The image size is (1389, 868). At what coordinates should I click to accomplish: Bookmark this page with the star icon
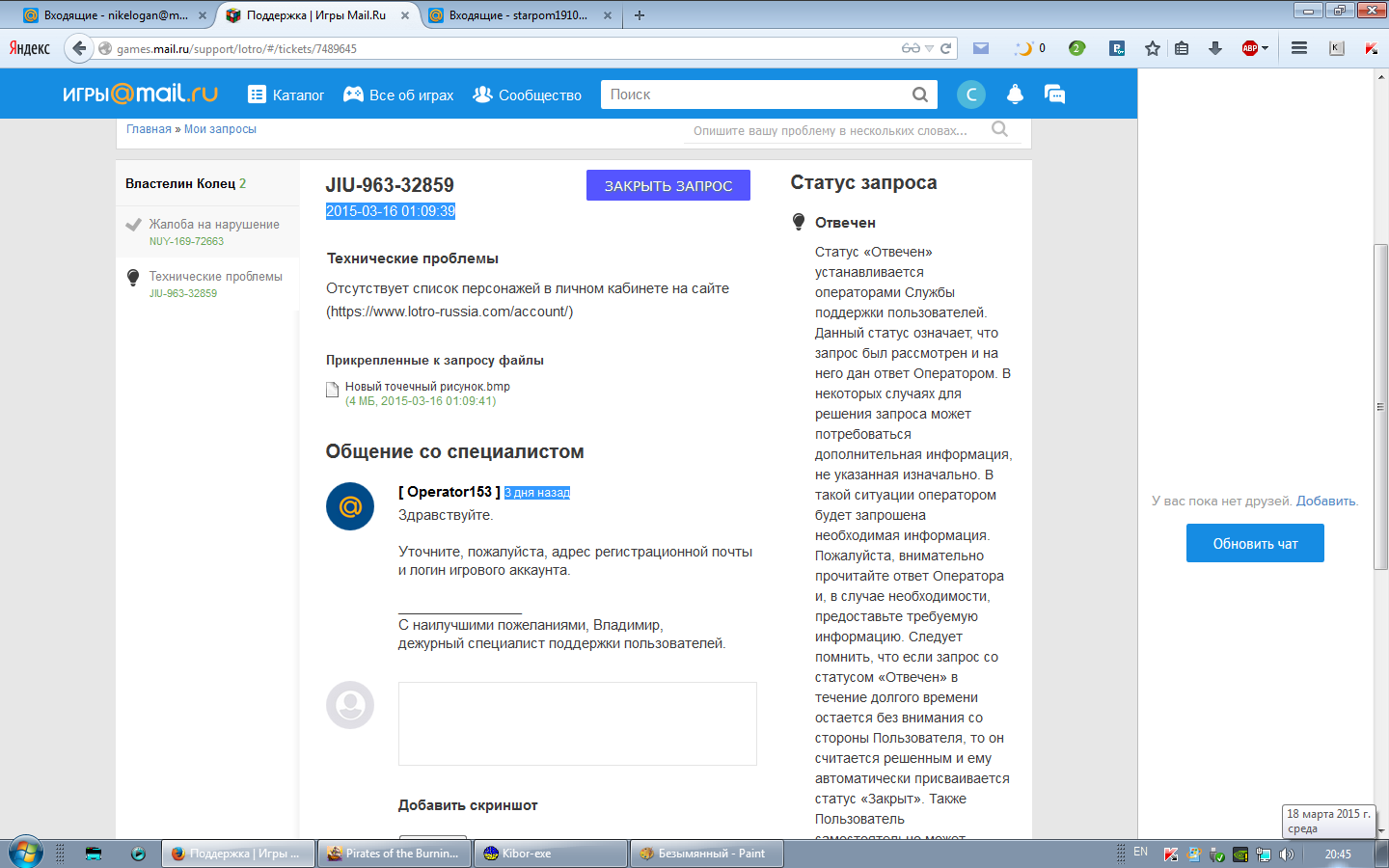coord(1153,48)
